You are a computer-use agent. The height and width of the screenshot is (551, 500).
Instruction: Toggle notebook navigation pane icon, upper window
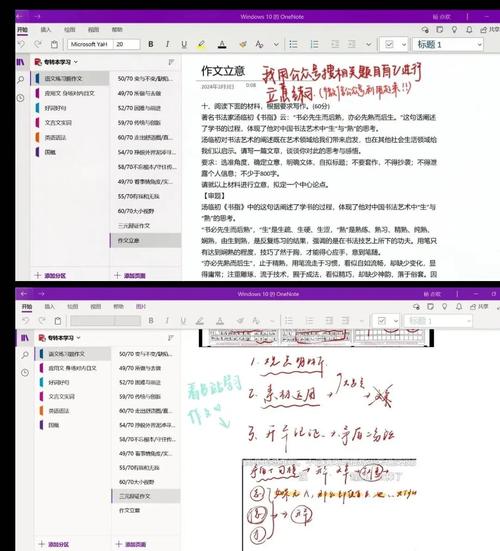21,62
